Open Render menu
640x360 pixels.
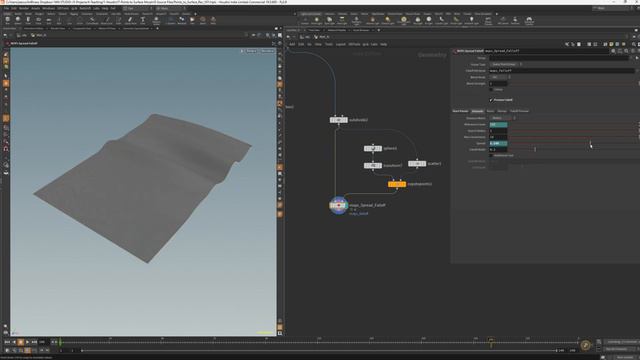click(x=24, y=8)
